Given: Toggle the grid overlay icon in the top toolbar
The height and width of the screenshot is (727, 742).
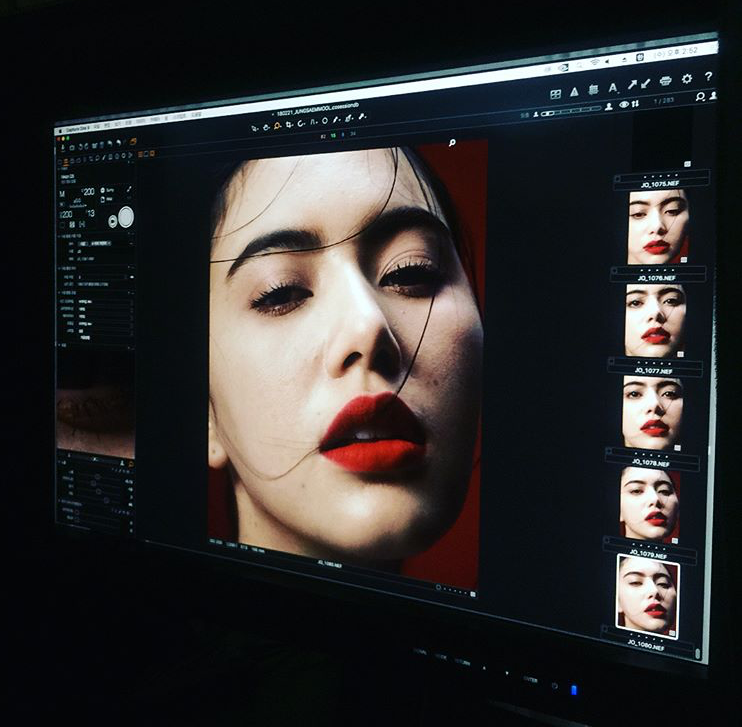Looking at the screenshot, I should click(593, 90).
